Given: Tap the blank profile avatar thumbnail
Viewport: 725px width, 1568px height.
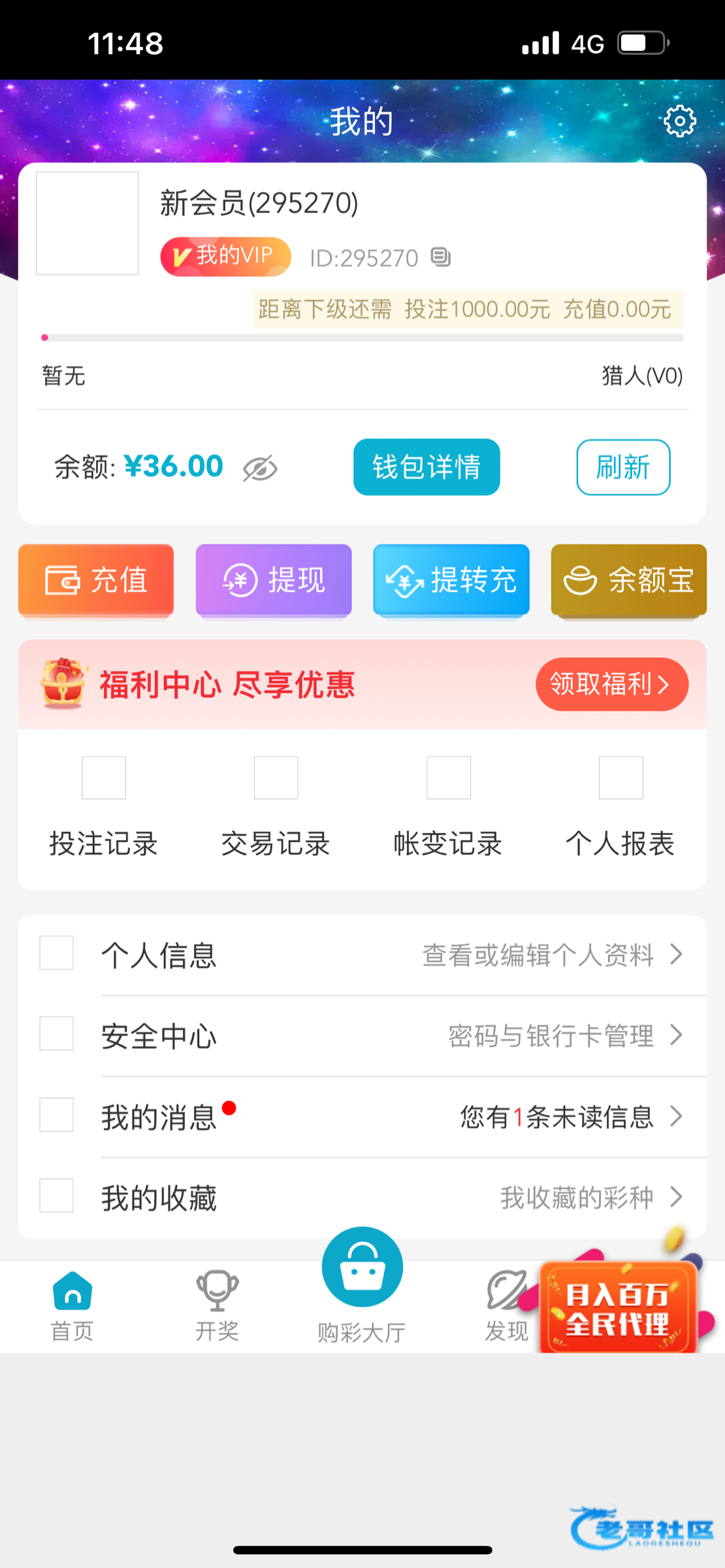Looking at the screenshot, I should (x=87, y=223).
